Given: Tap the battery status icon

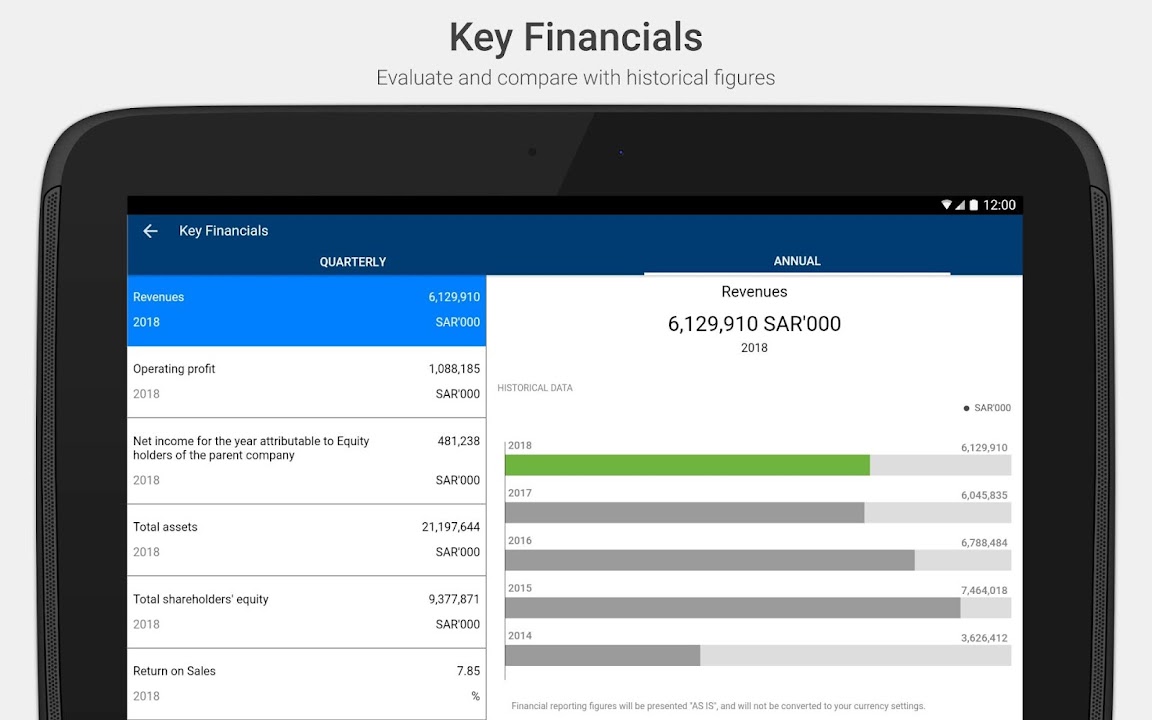Looking at the screenshot, I should (973, 205).
